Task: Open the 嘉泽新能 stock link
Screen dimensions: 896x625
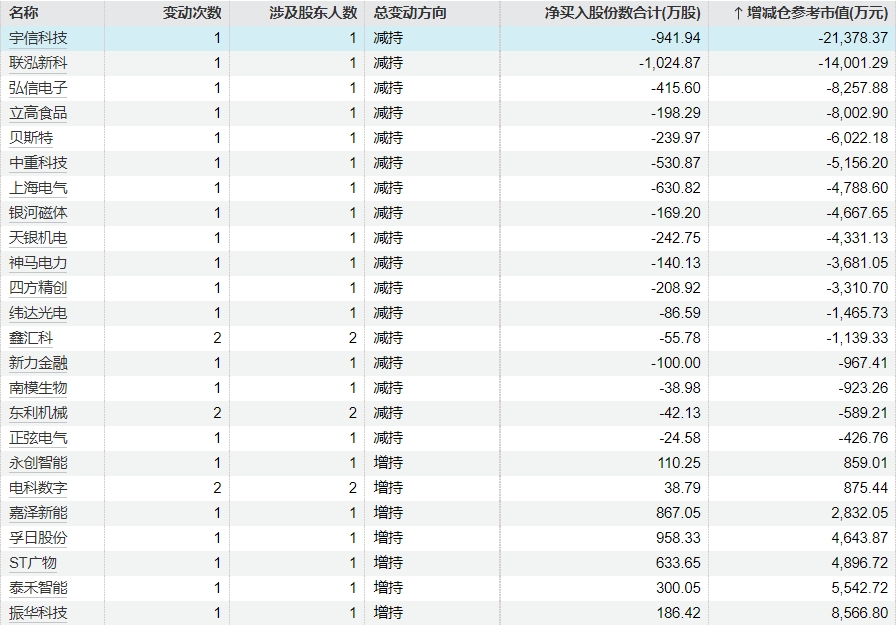Action: pos(38,513)
